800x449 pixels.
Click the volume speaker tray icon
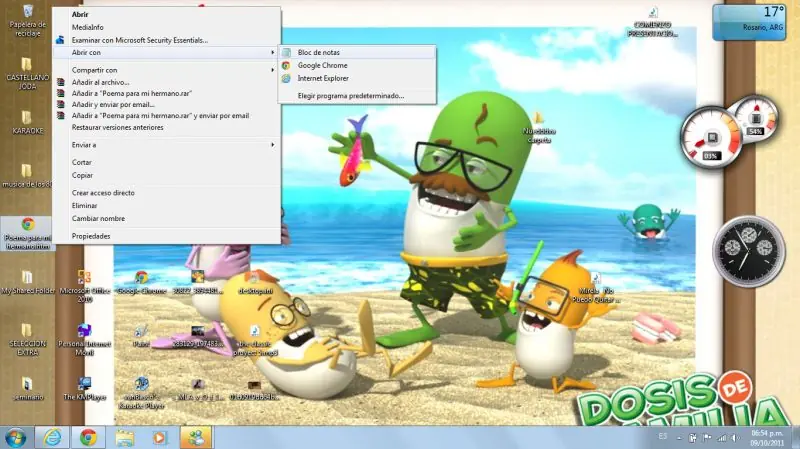(735, 438)
